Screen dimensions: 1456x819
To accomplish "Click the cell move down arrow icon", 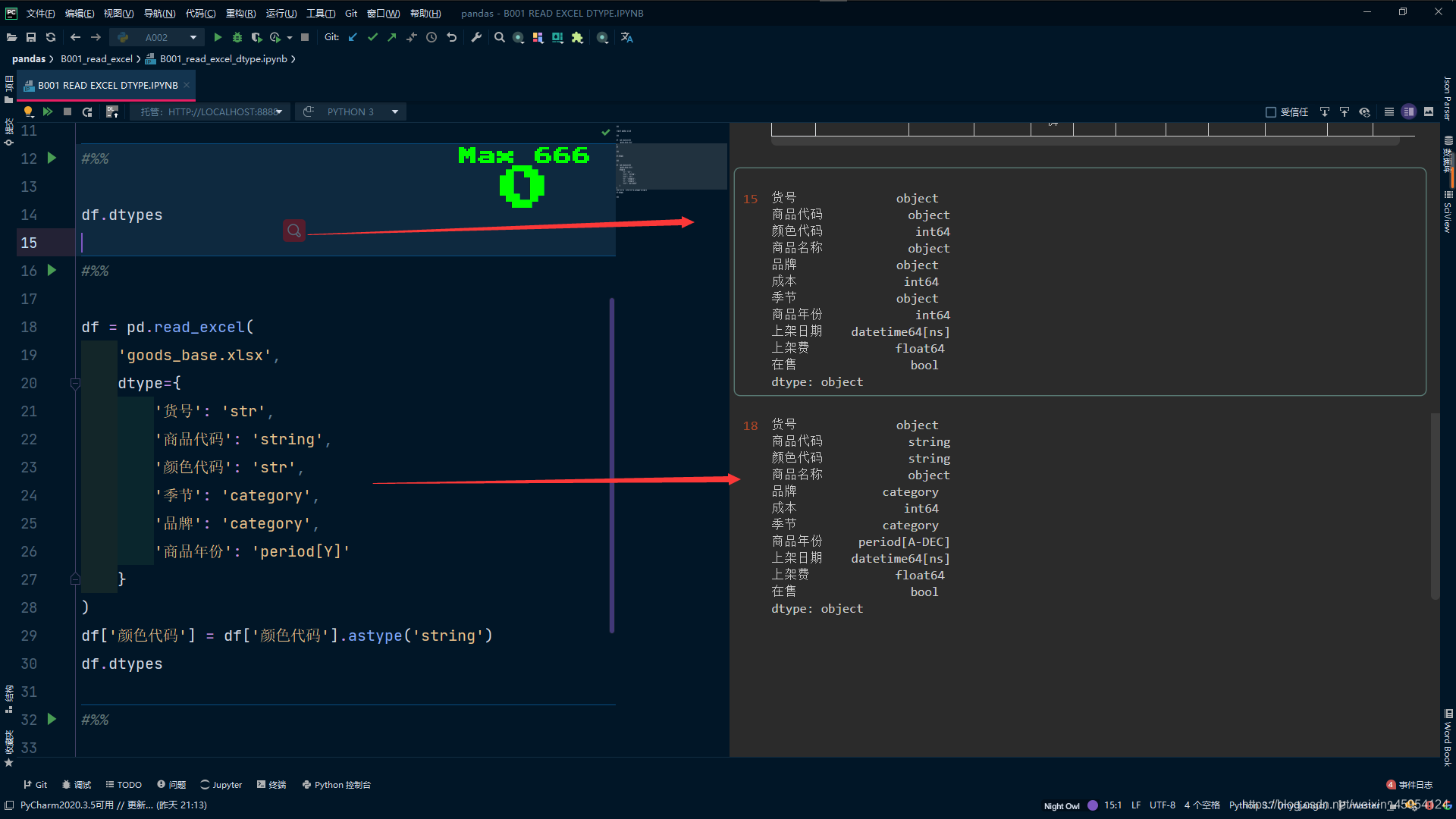I will (x=1325, y=111).
